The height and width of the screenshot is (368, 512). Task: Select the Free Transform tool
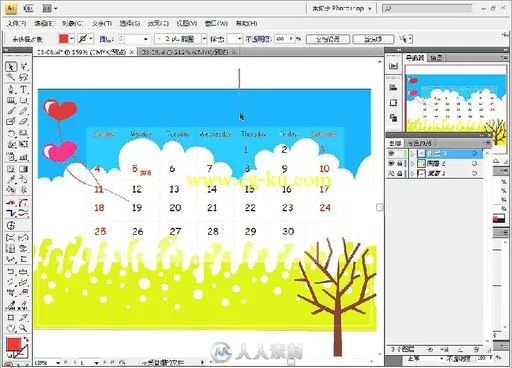pos(24,145)
